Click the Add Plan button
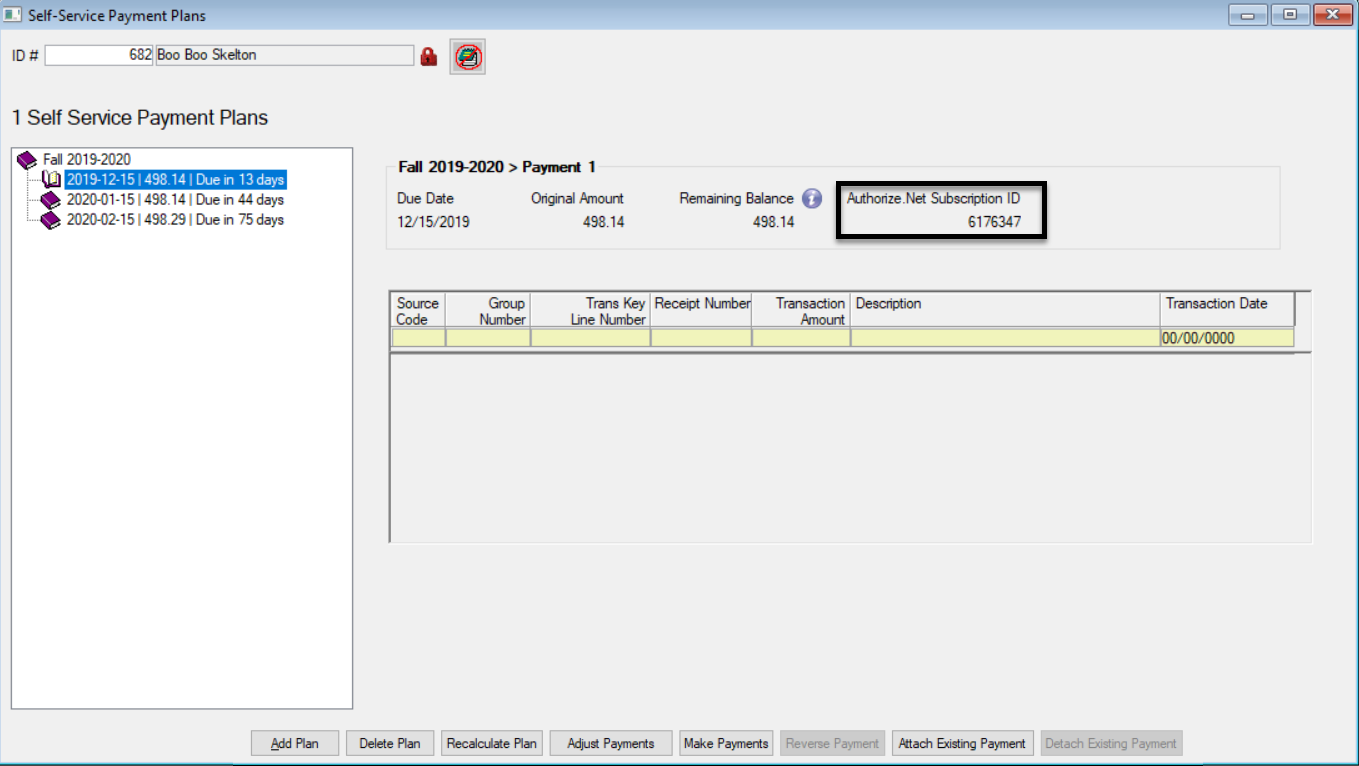 click(x=295, y=743)
